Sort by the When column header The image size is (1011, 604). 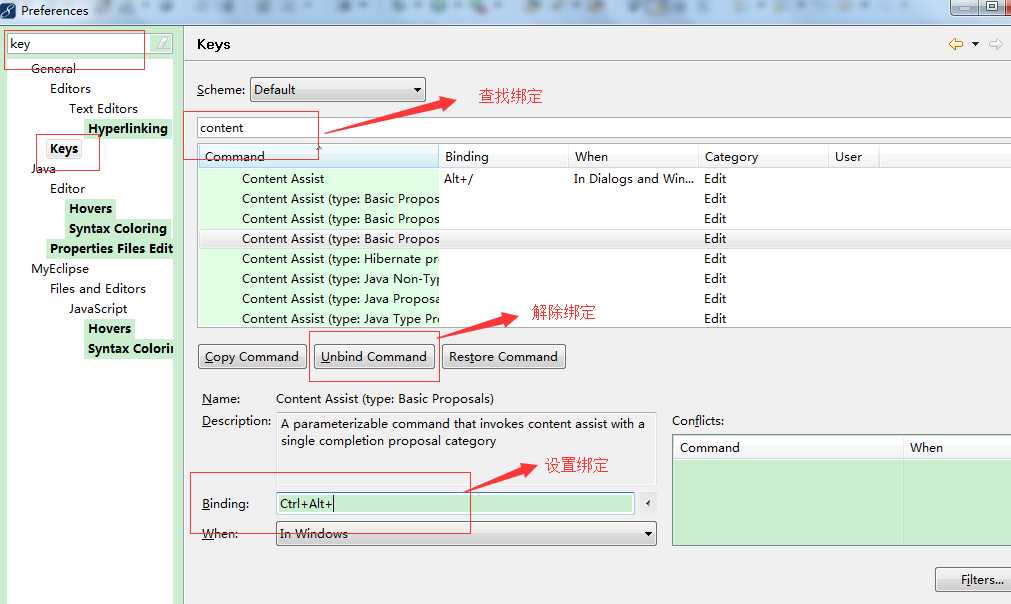point(633,157)
